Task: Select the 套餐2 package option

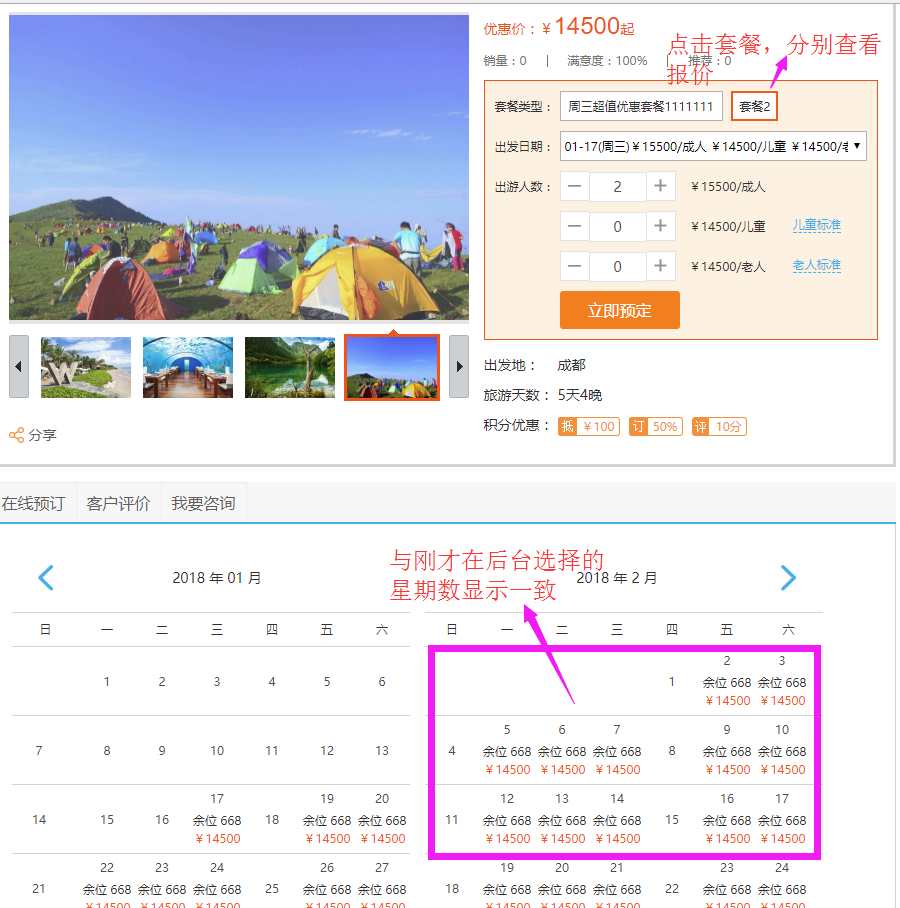Action: point(754,105)
